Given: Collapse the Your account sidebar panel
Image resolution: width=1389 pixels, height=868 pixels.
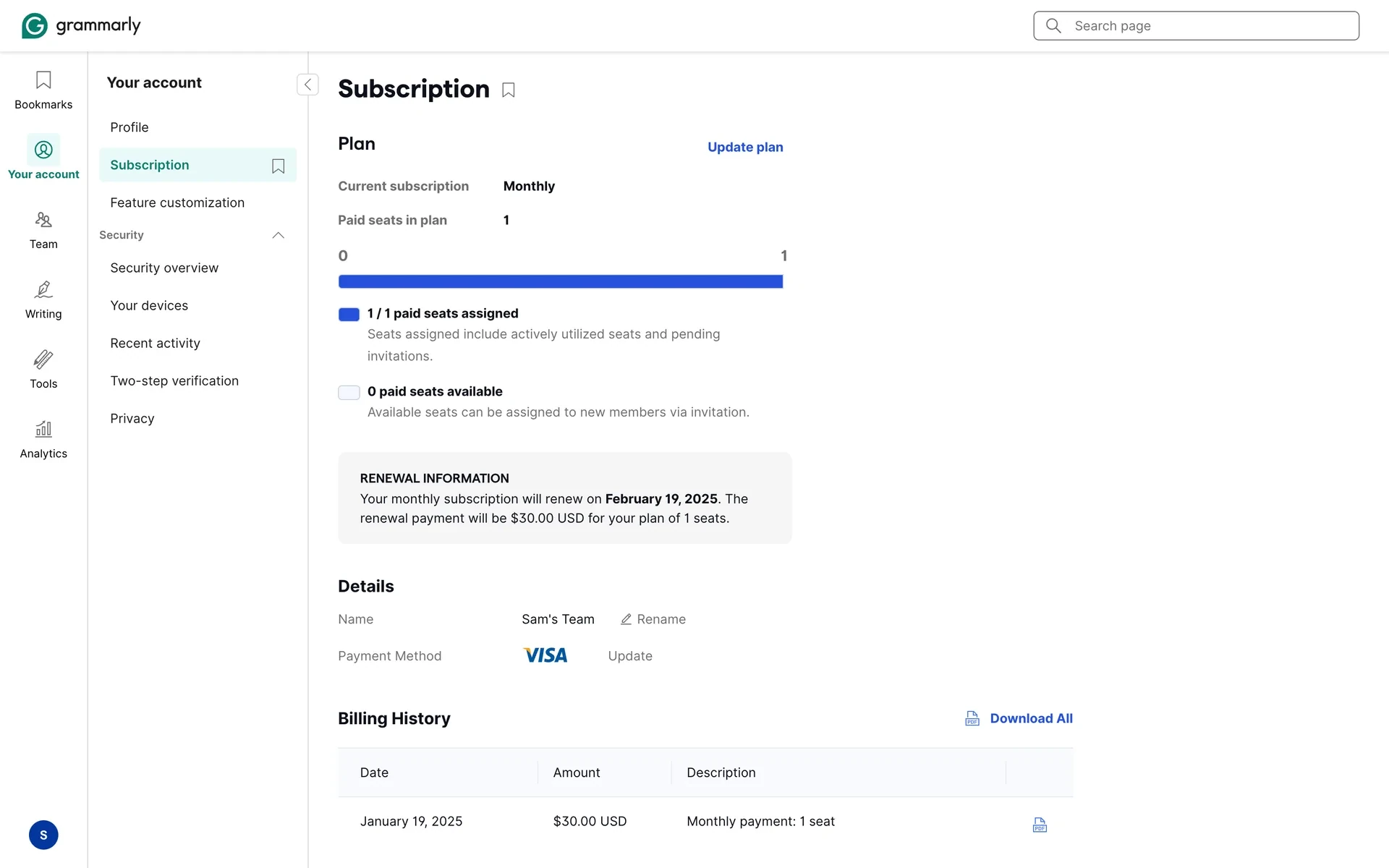Looking at the screenshot, I should [x=307, y=85].
